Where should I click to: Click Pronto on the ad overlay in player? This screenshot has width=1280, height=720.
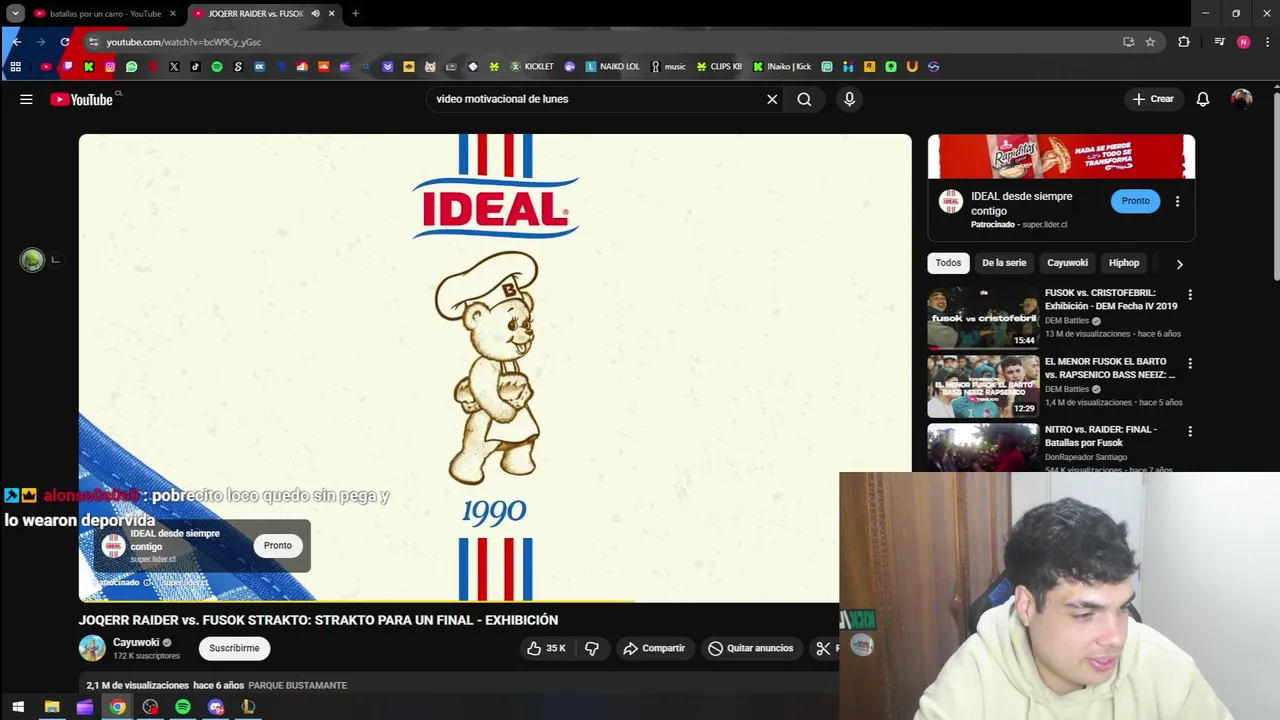[x=278, y=545]
